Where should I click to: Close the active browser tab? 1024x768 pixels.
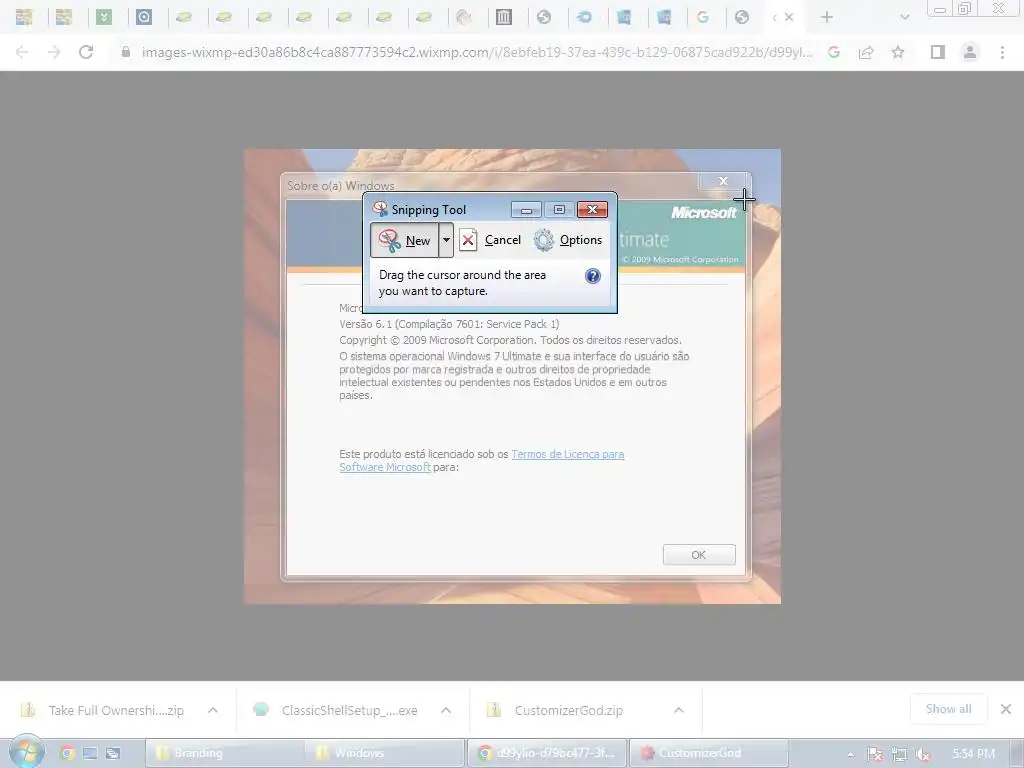click(x=789, y=17)
